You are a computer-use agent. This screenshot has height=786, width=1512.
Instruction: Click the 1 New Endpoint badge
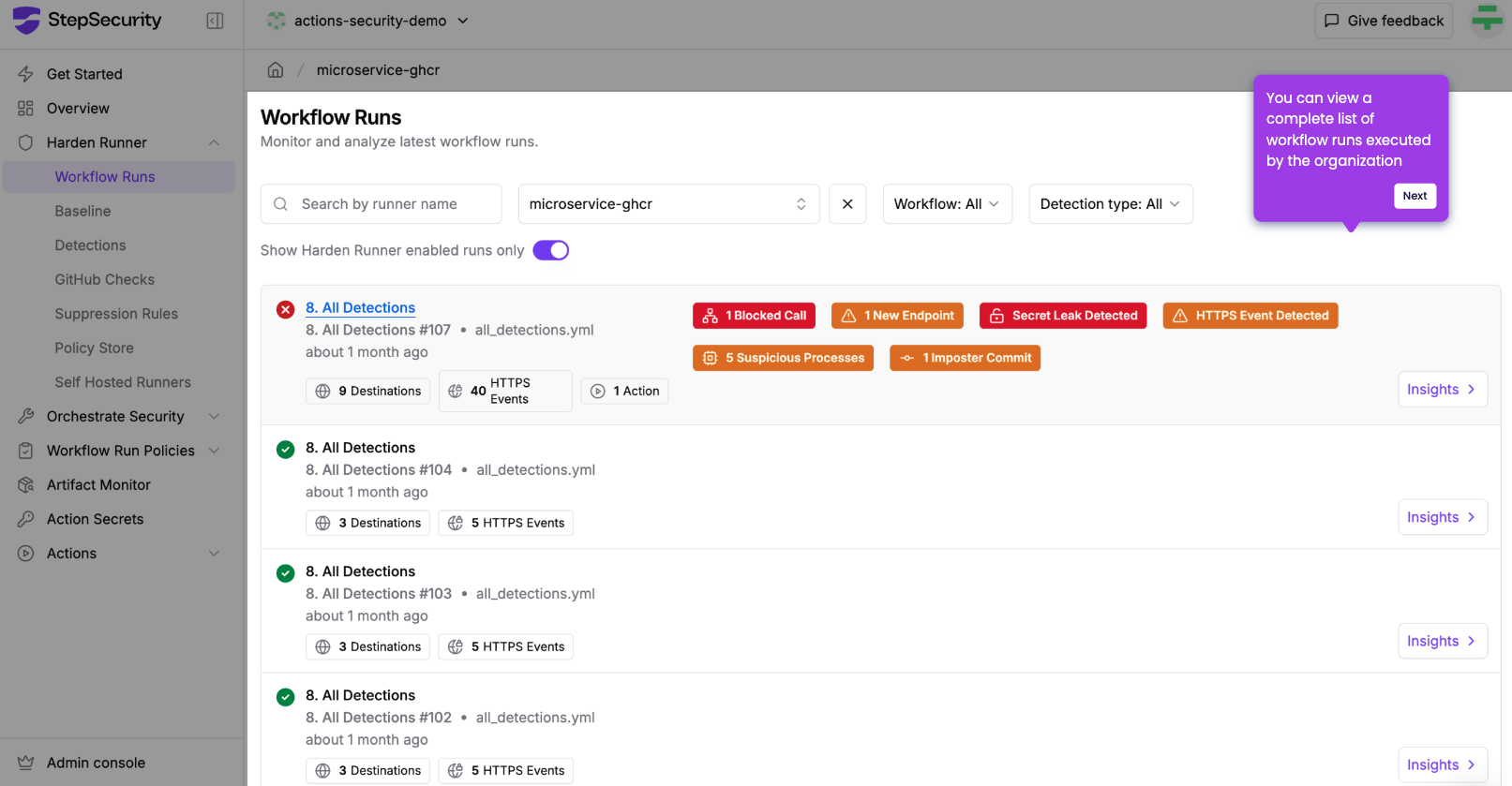[897, 316]
